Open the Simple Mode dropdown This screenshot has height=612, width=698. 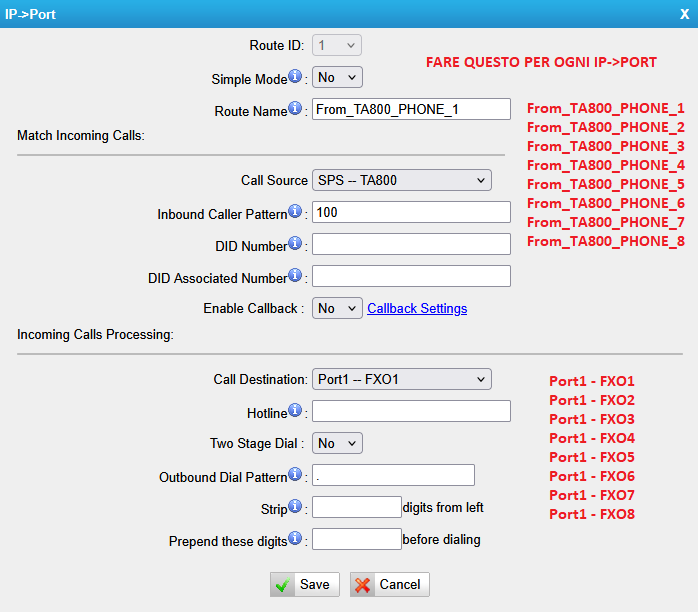point(337,77)
